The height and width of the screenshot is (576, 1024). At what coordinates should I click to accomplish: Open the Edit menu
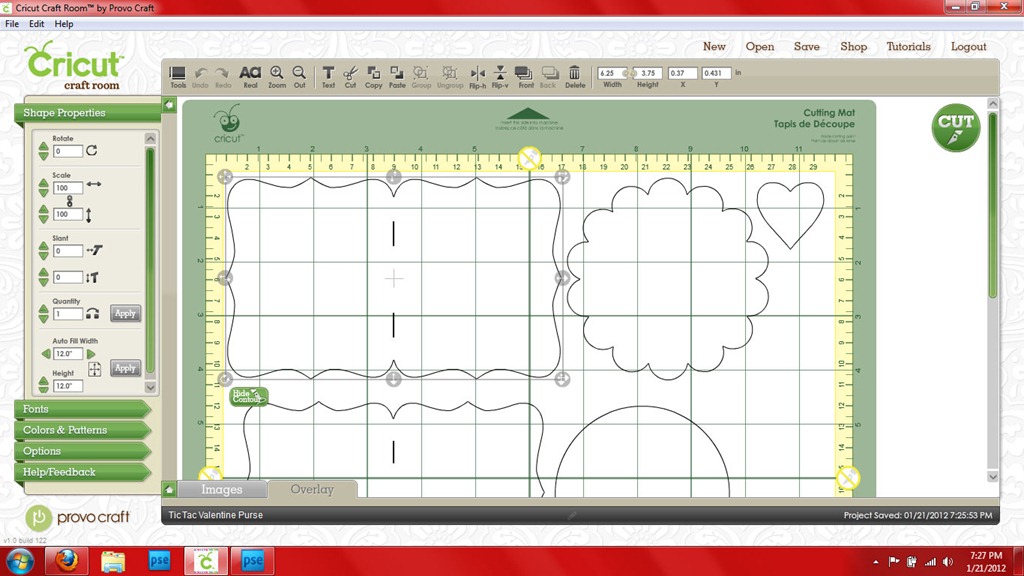[x=37, y=24]
